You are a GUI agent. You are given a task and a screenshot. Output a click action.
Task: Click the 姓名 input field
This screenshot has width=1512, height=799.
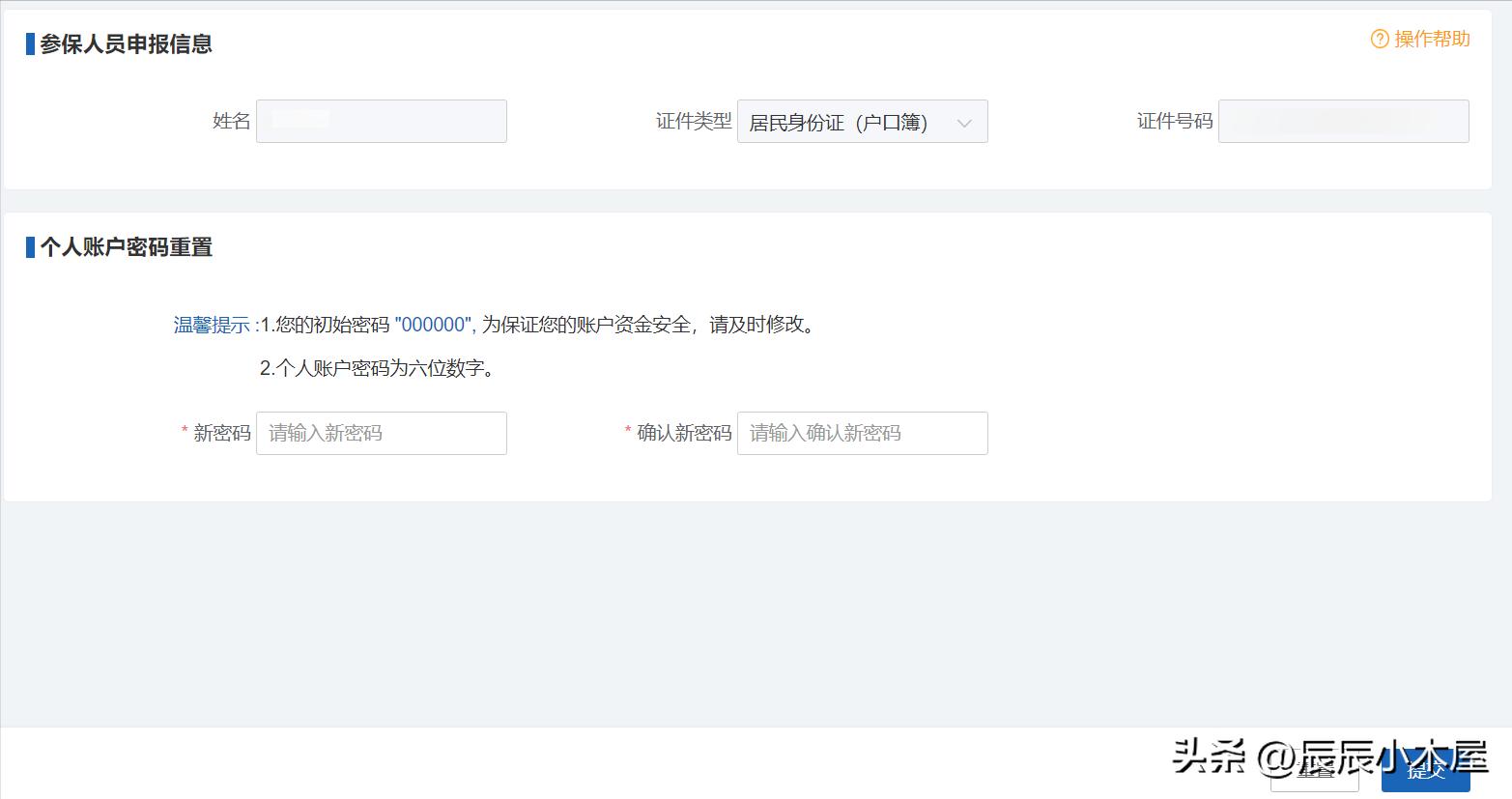381,121
